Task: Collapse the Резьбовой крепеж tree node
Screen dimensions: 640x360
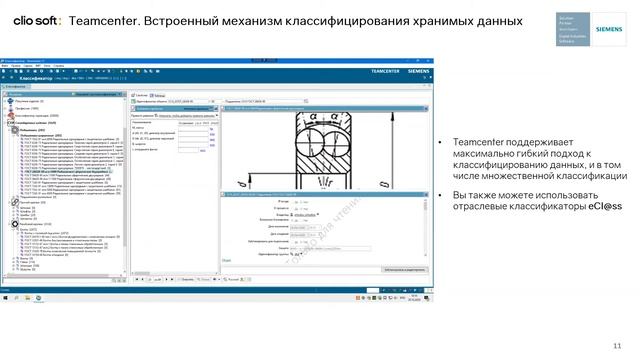Action: pos(9,224)
